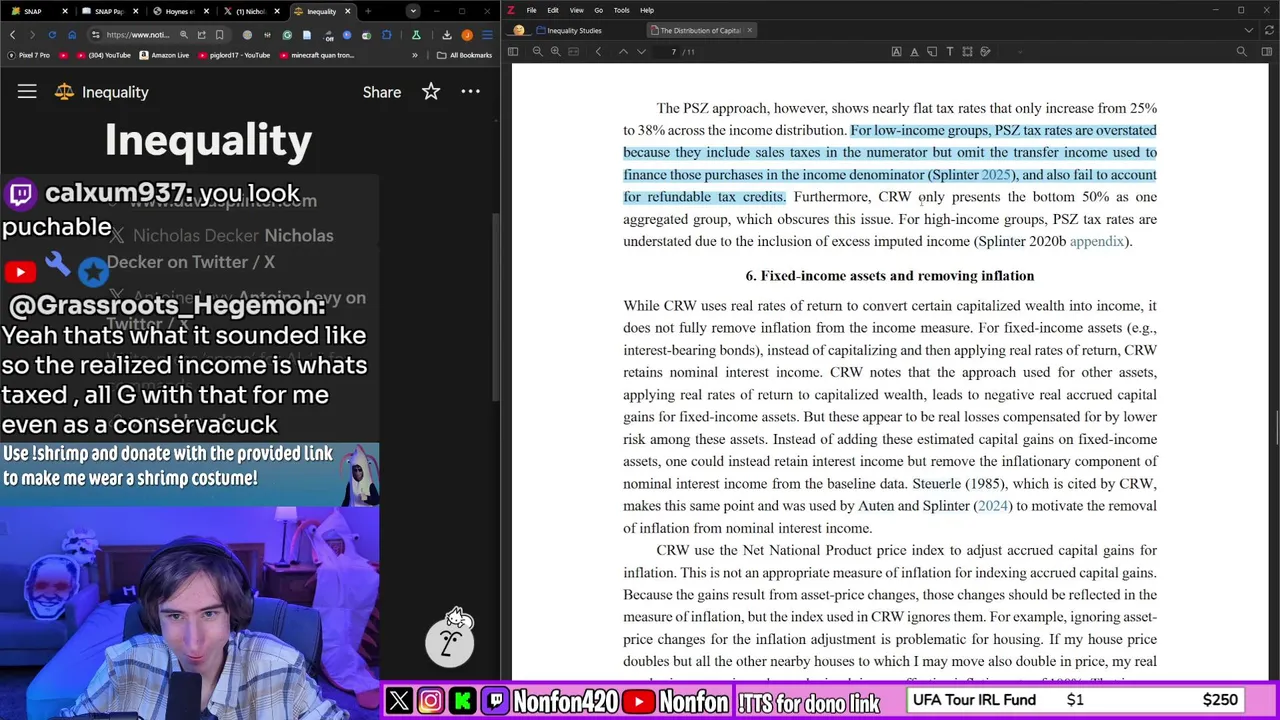
Task: Close The Distribution of Capital tab
Action: click(x=749, y=30)
